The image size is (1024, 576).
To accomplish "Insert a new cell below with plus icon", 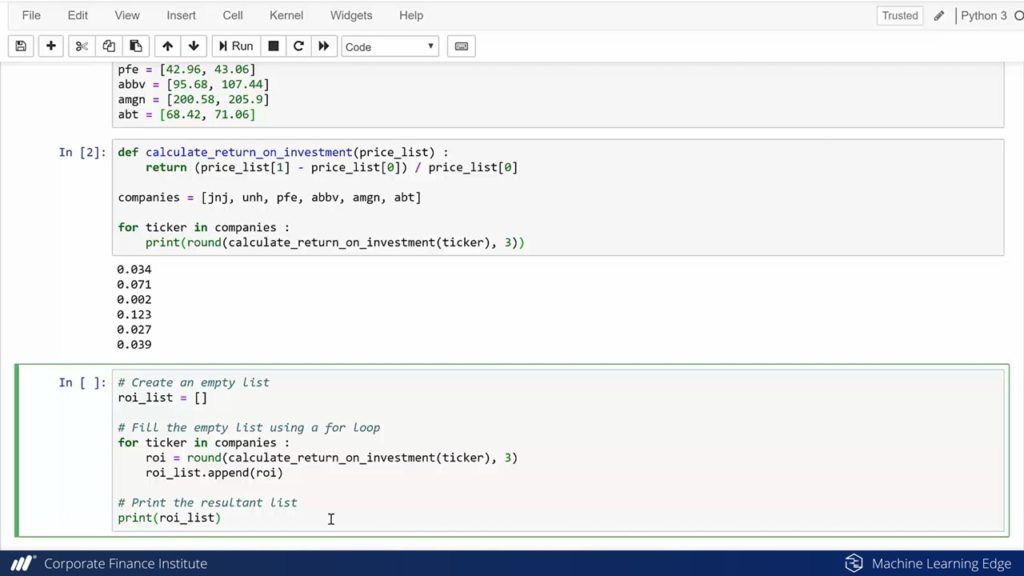I will (51, 46).
